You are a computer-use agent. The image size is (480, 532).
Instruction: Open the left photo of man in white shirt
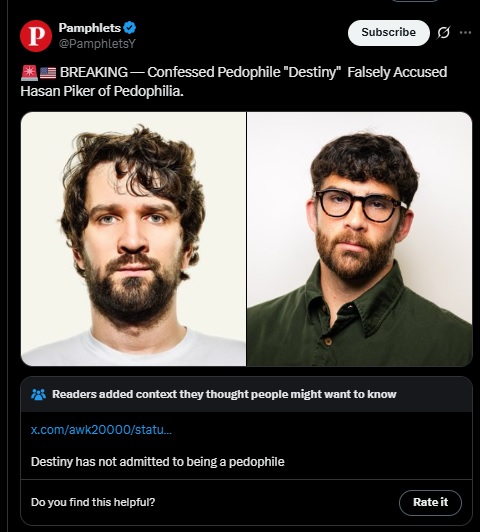tap(133, 239)
